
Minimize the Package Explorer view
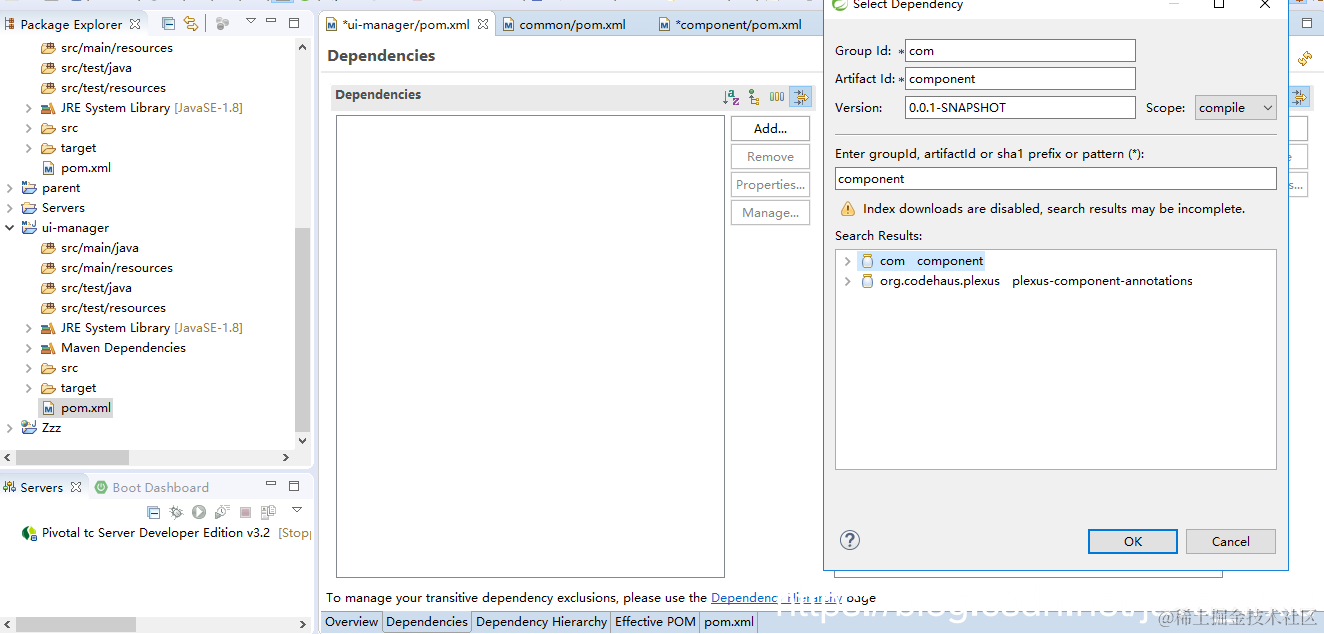pyautogui.click(x=272, y=22)
